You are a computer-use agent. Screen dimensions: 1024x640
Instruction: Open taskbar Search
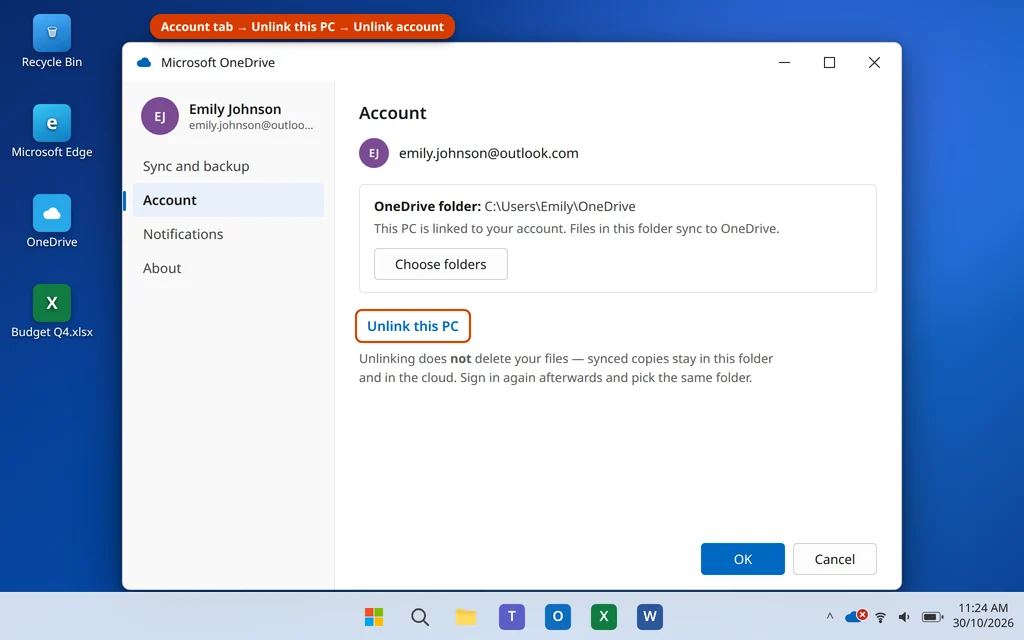(420, 616)
